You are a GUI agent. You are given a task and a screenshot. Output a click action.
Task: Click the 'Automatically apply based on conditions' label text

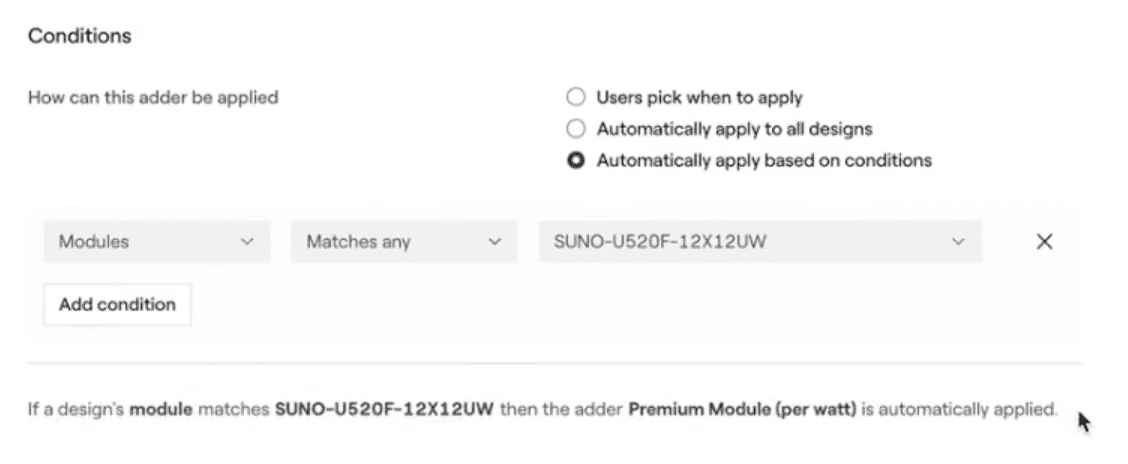[x=764, y=160]
